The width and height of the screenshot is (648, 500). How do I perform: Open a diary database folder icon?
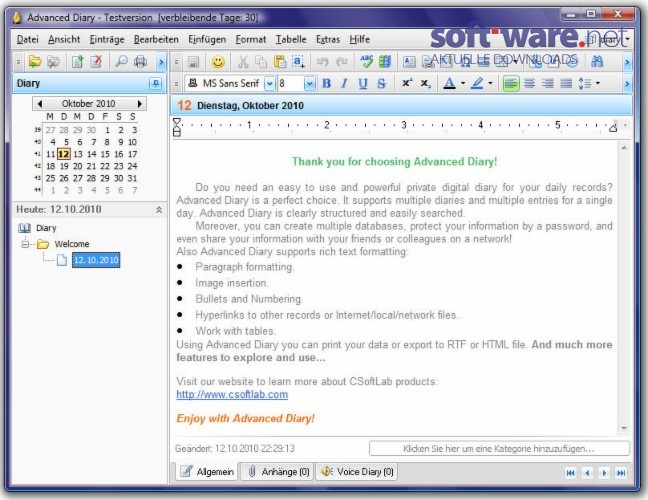(x=35, y=62)
